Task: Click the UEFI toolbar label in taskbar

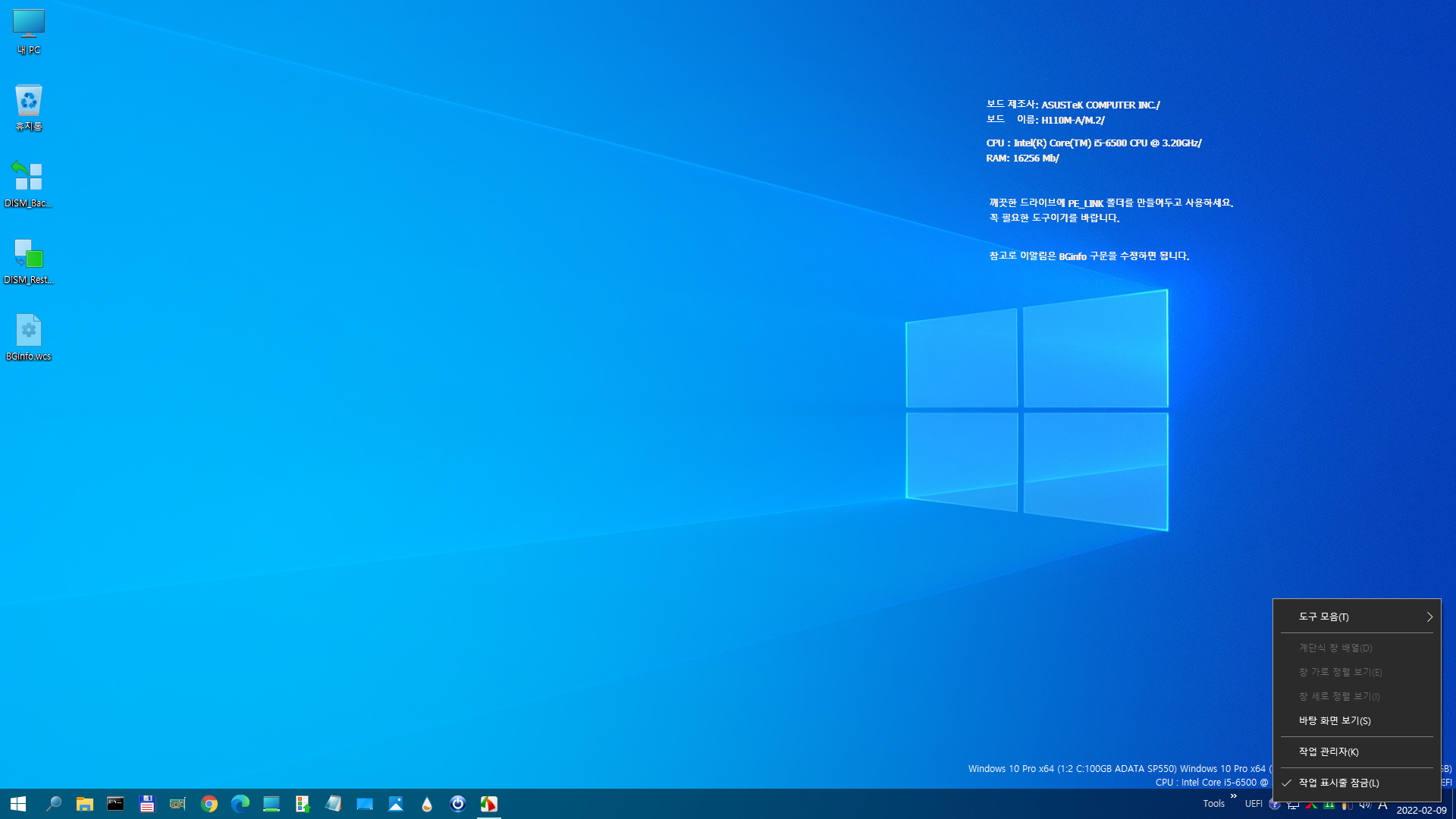Action: (x=1254, y=804)
